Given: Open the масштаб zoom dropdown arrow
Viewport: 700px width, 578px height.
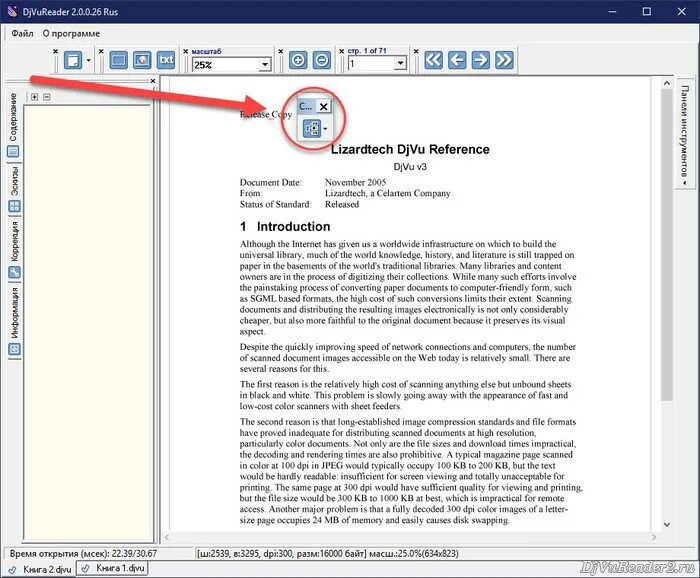Looking at the screenshot, I should (265, 65).
